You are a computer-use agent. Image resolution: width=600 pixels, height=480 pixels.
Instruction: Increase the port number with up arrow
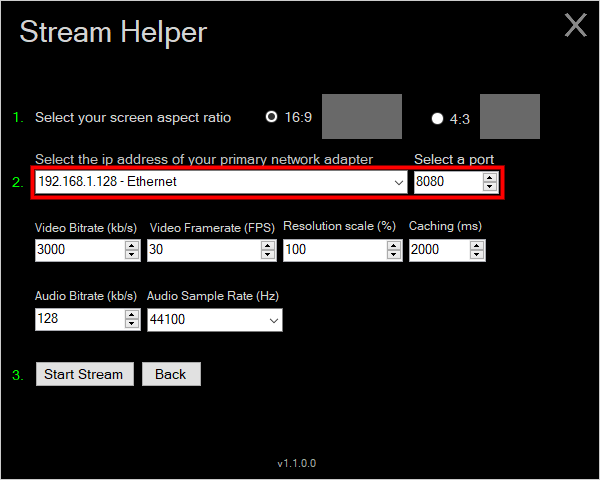tap(490, 178)
